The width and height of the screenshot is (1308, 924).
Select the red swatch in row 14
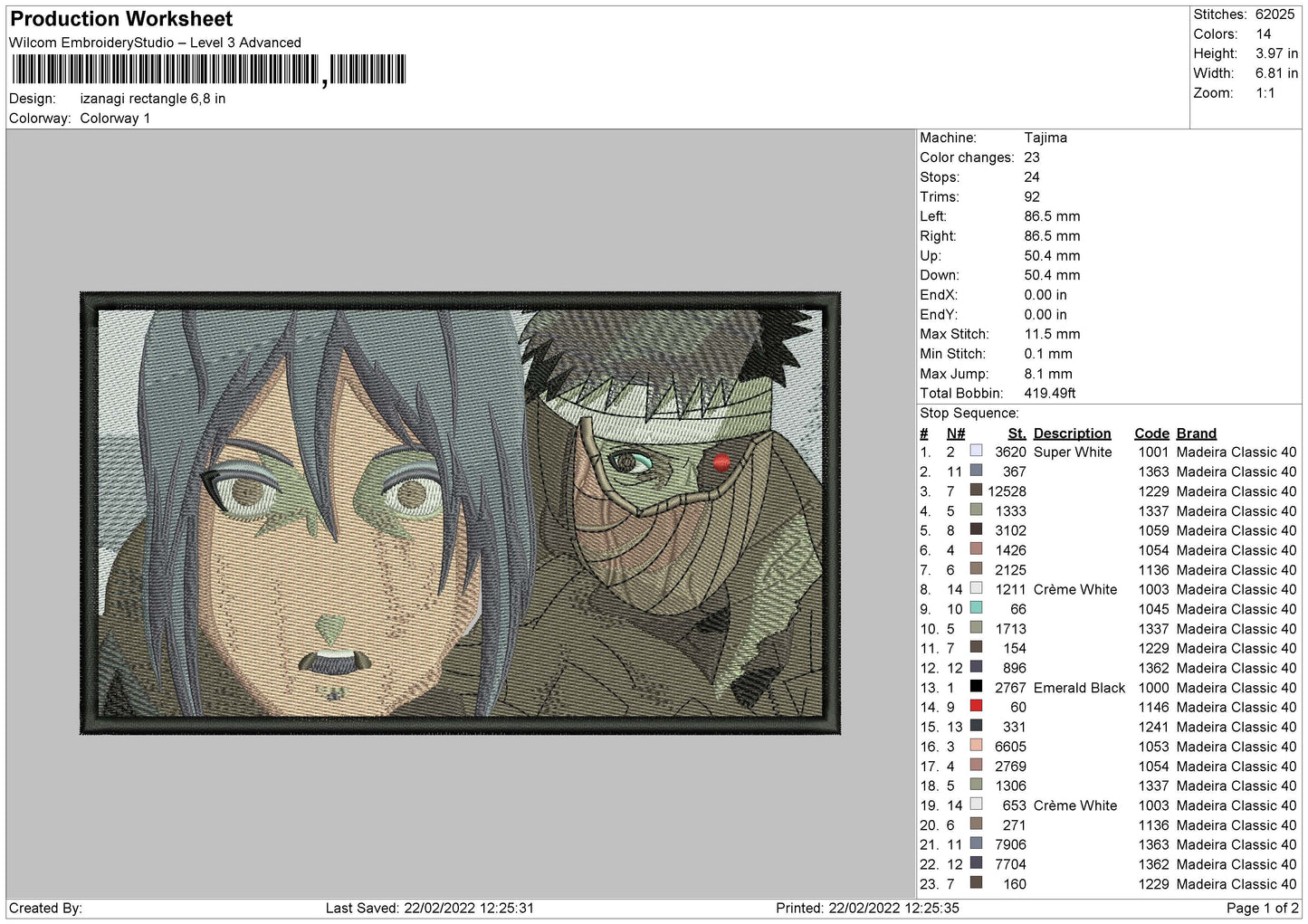coord(976,706)
